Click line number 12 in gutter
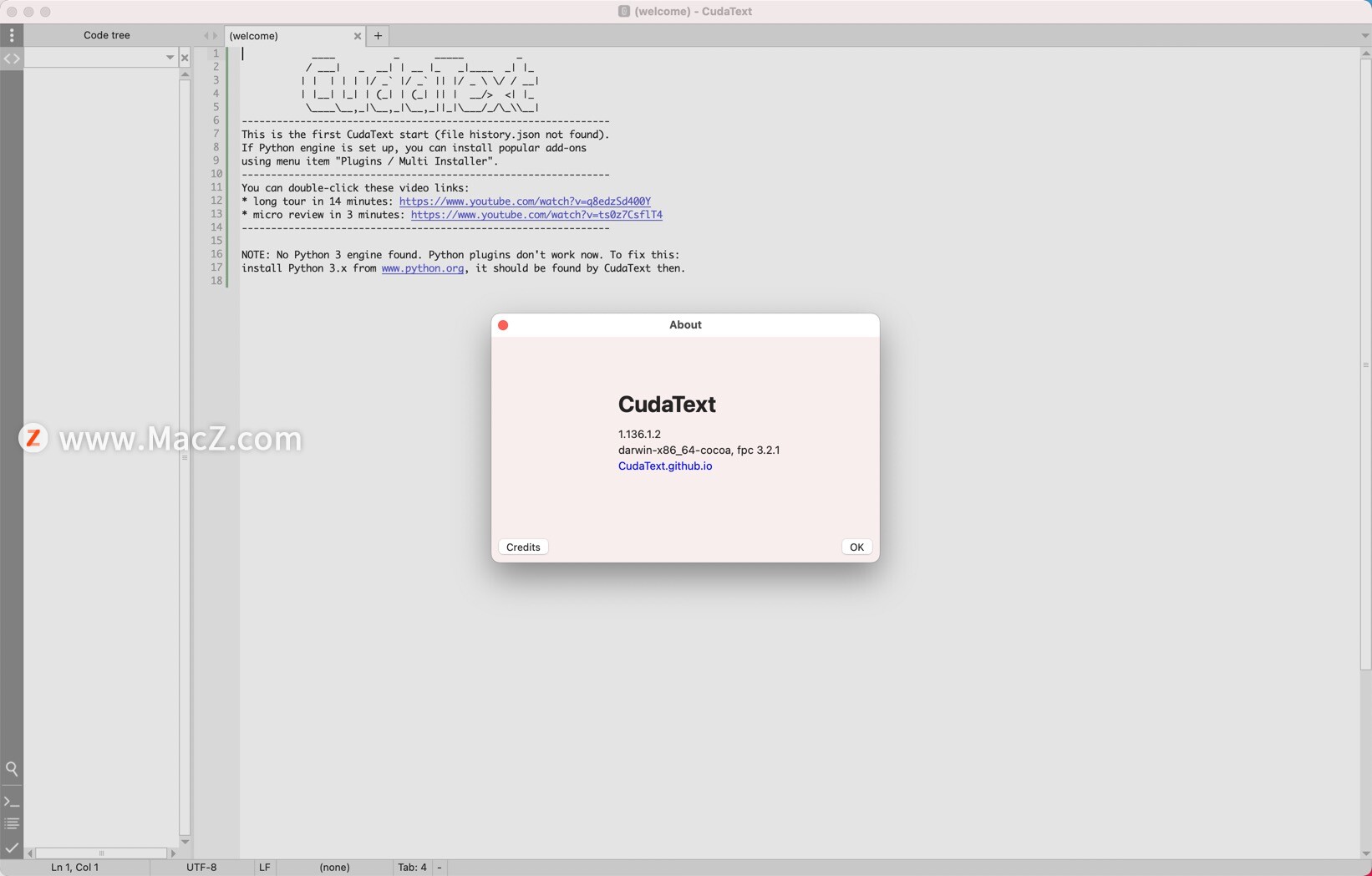The height and width of the screenshot is (876, 1372). pos(216,201)
